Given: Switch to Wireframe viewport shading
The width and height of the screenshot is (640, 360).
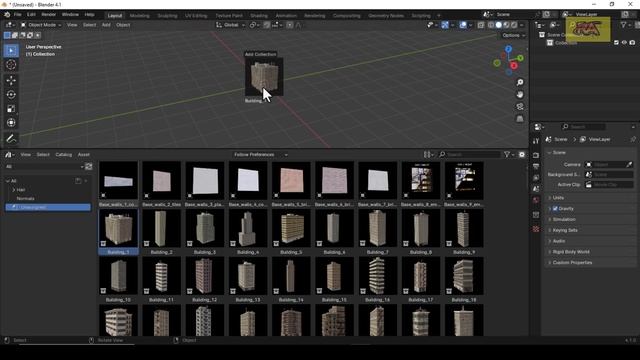Looking at the screenshot, I should point(491,25).
